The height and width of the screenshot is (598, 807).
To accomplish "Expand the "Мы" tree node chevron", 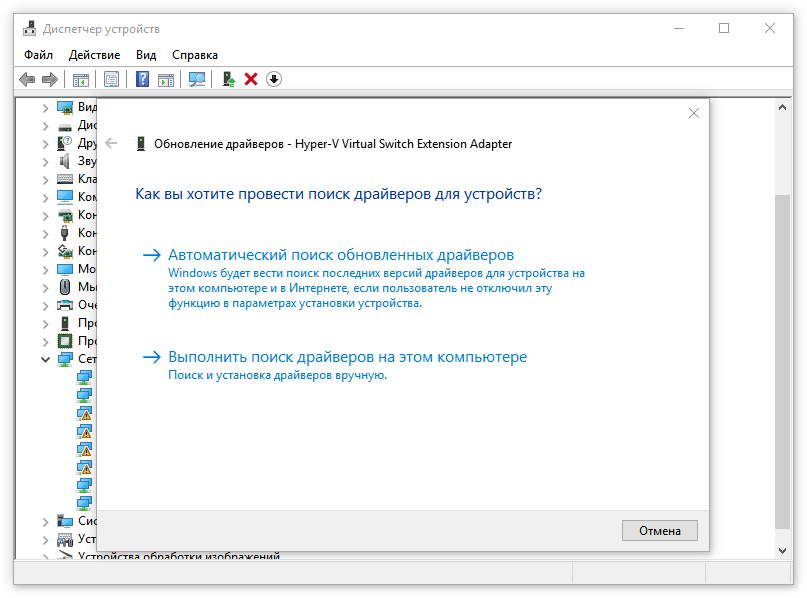I will click(x=45, y=288).
